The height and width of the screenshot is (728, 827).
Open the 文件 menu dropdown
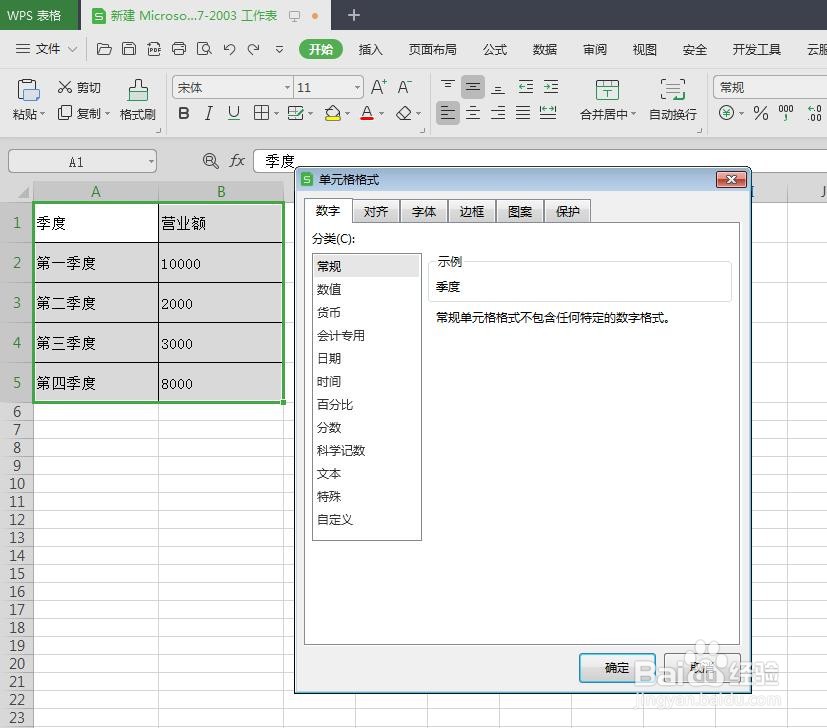tap(46, 49)
